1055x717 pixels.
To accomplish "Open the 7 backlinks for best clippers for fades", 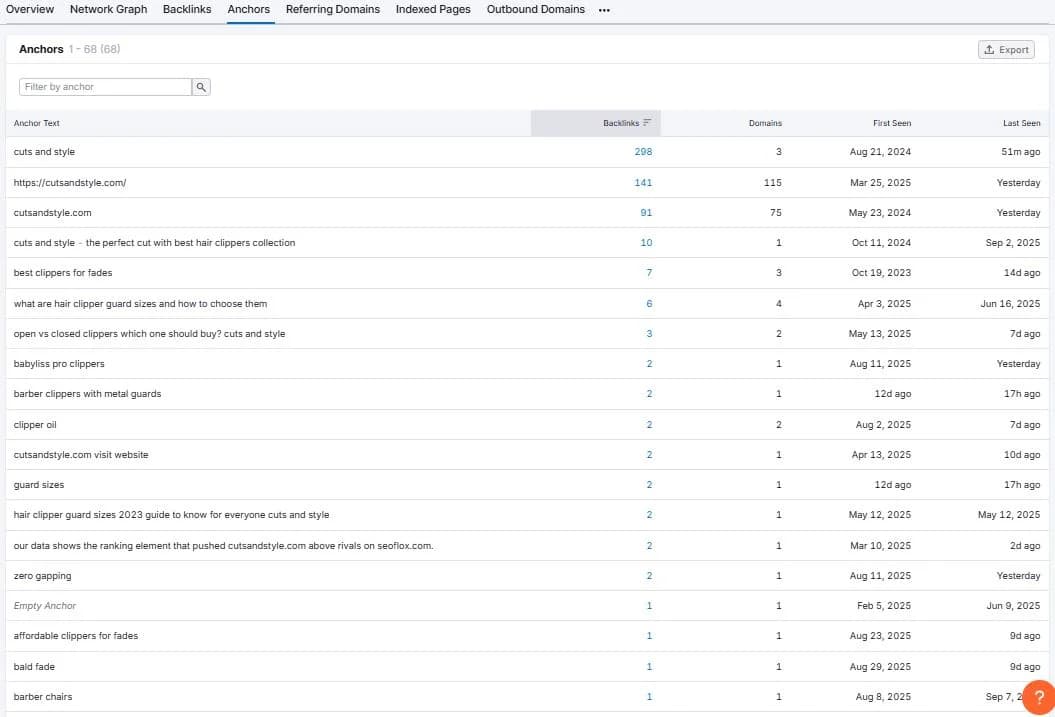I will [x=649, y=273].
